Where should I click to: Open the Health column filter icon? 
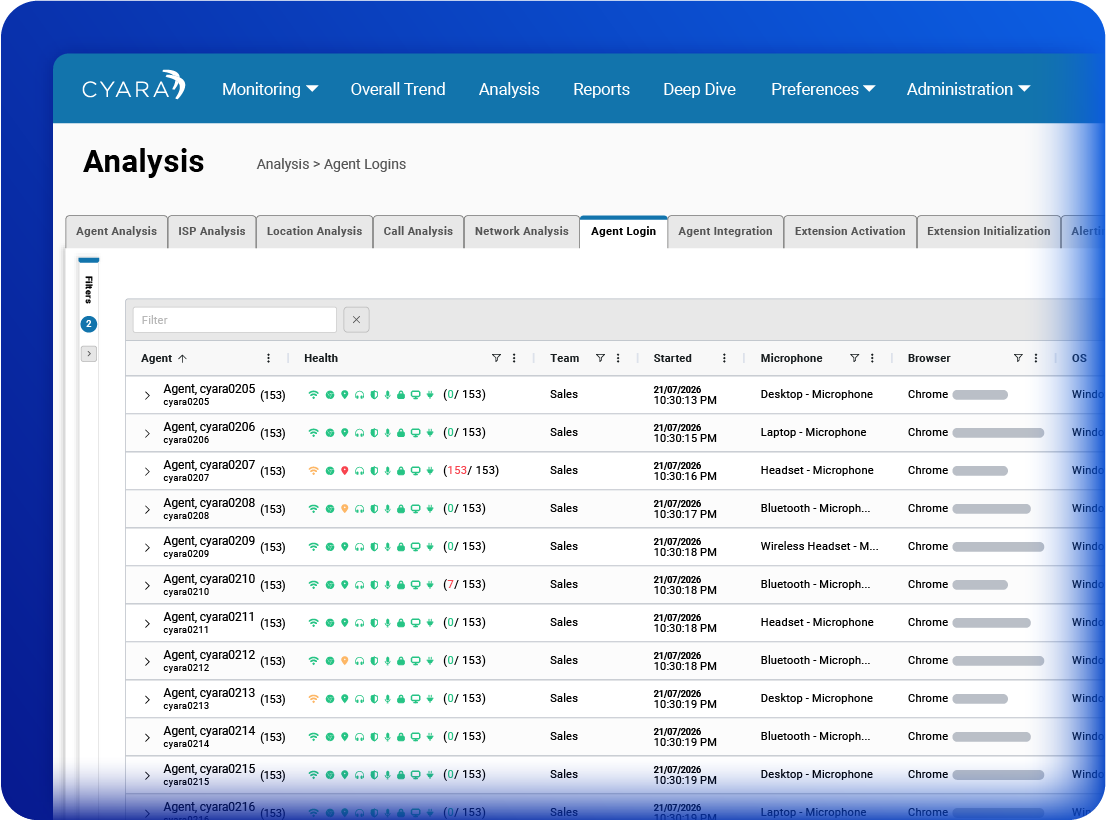pos(496,359)
